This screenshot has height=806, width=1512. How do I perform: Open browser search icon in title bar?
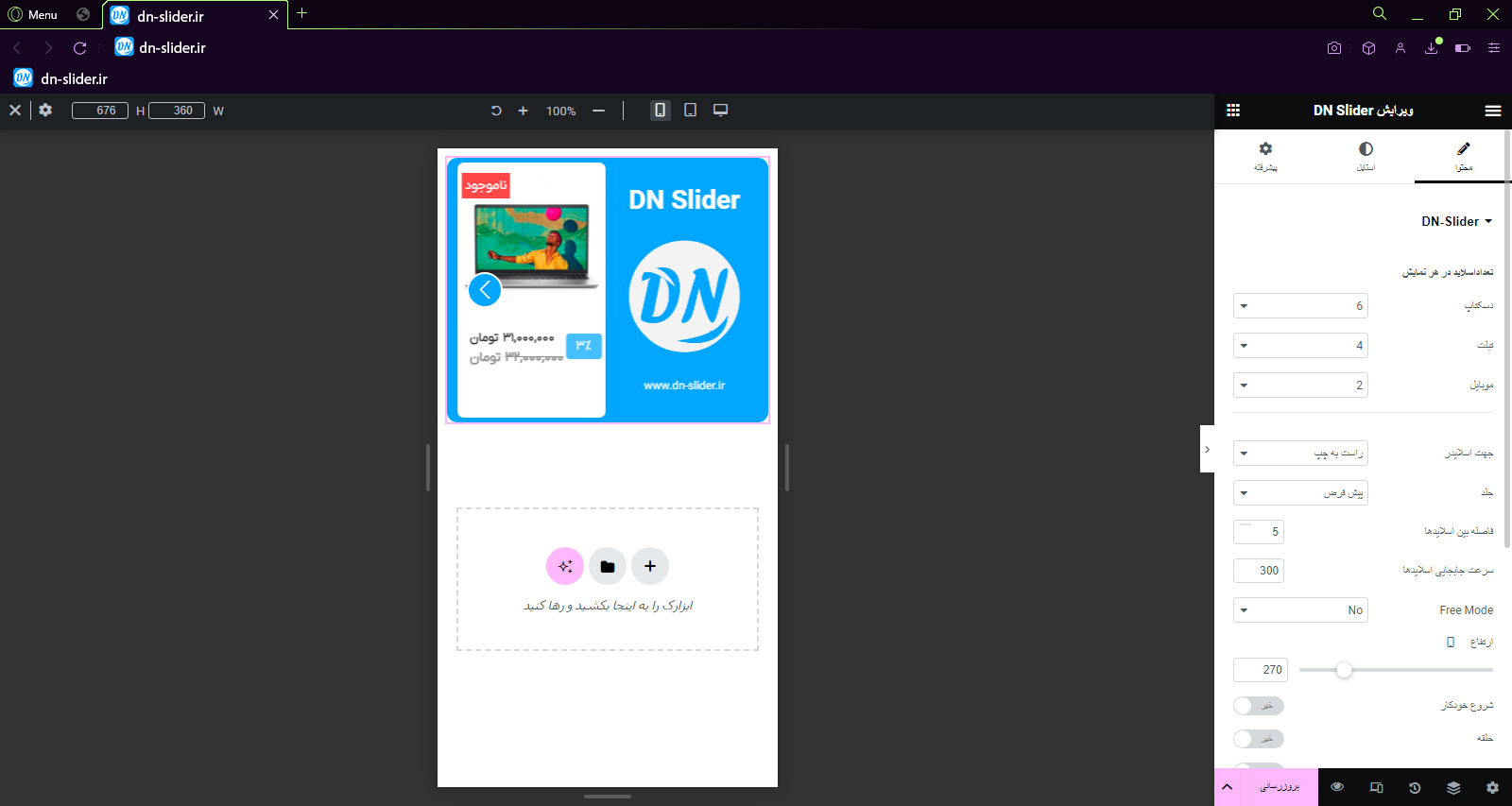(1379, 13)
